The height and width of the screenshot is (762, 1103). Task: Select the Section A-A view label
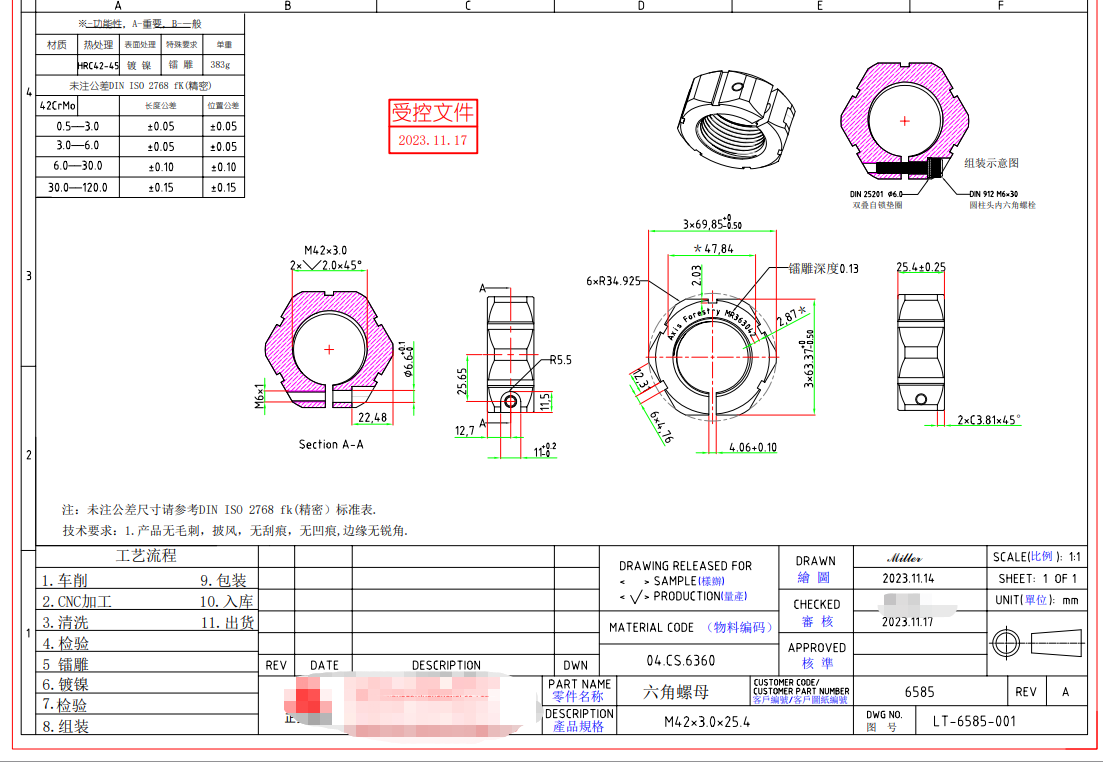[331, 443]
